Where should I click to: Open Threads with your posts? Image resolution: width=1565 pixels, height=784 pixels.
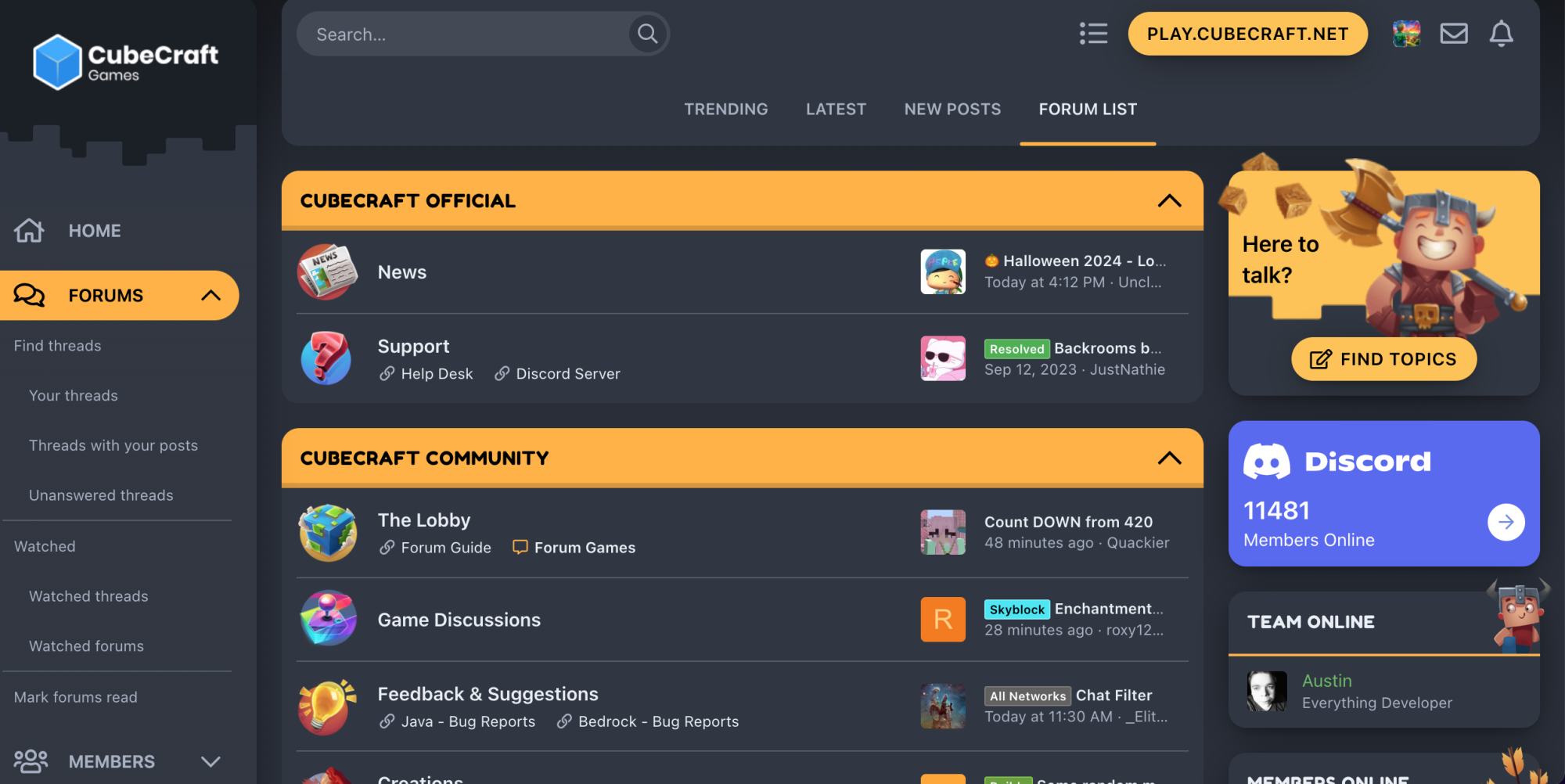[113, 445]
